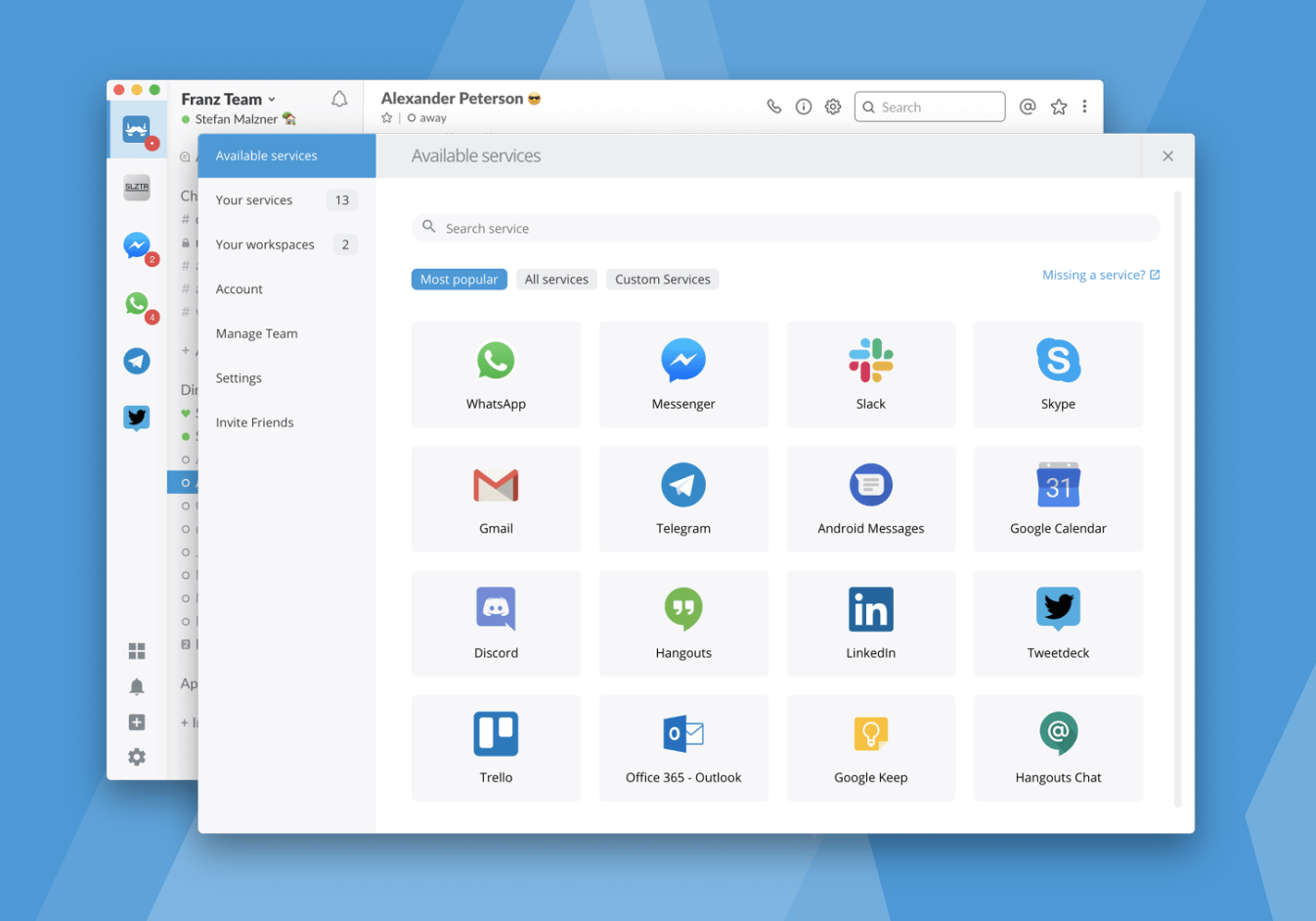Follow the Missing a service? link

click(1101, 275)
